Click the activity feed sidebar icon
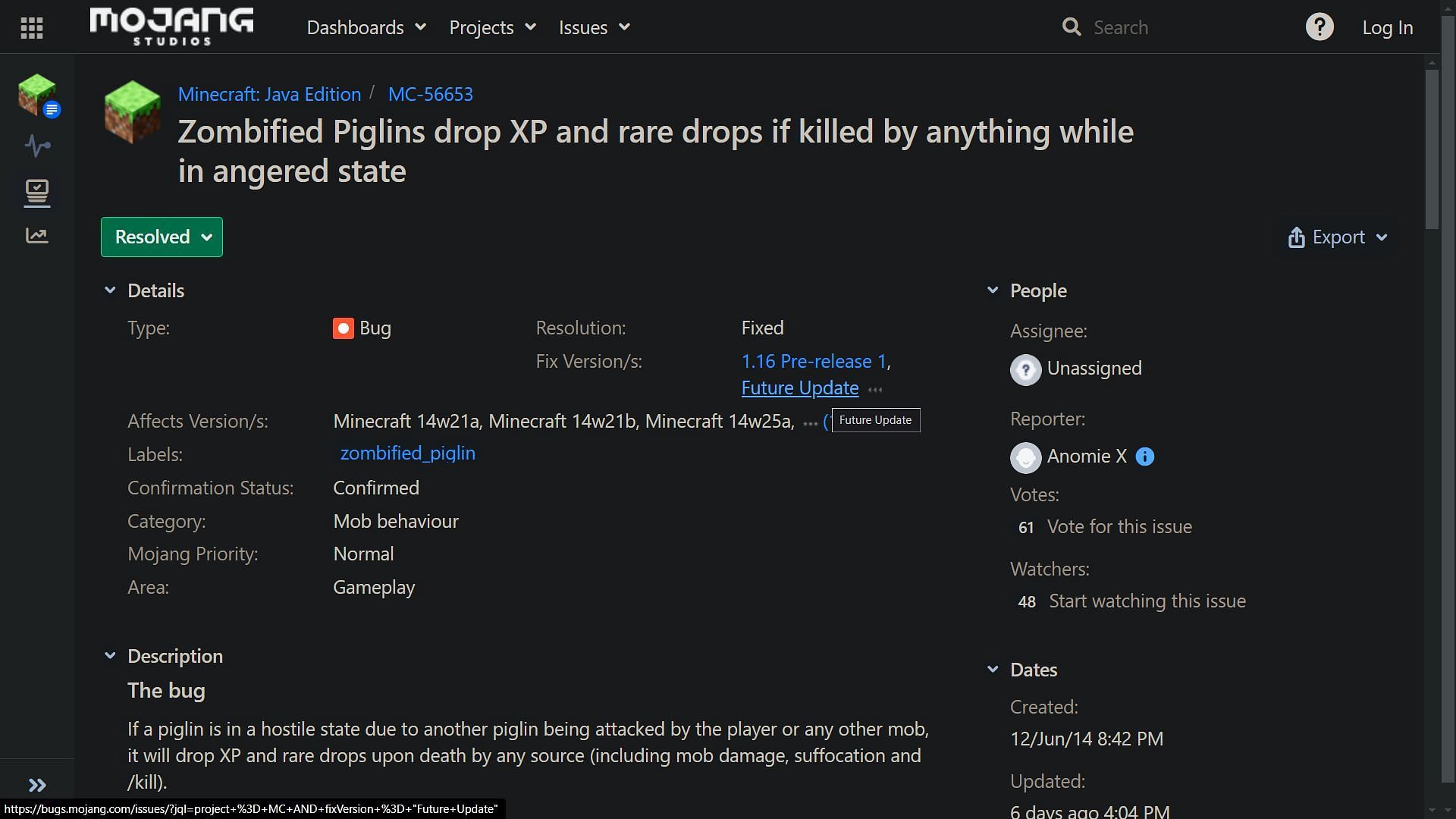 click(37, 145)
